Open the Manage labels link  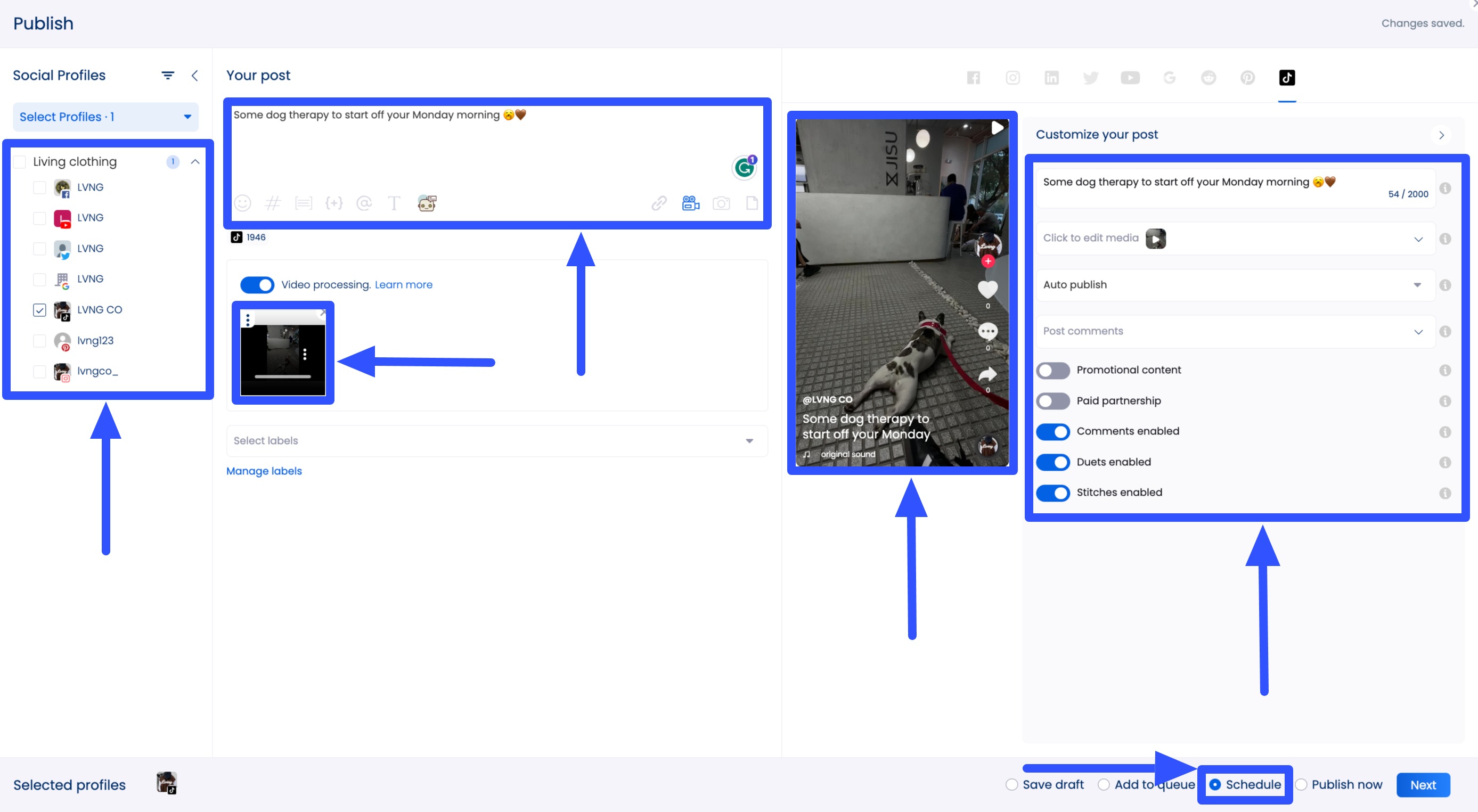point(264,471)
